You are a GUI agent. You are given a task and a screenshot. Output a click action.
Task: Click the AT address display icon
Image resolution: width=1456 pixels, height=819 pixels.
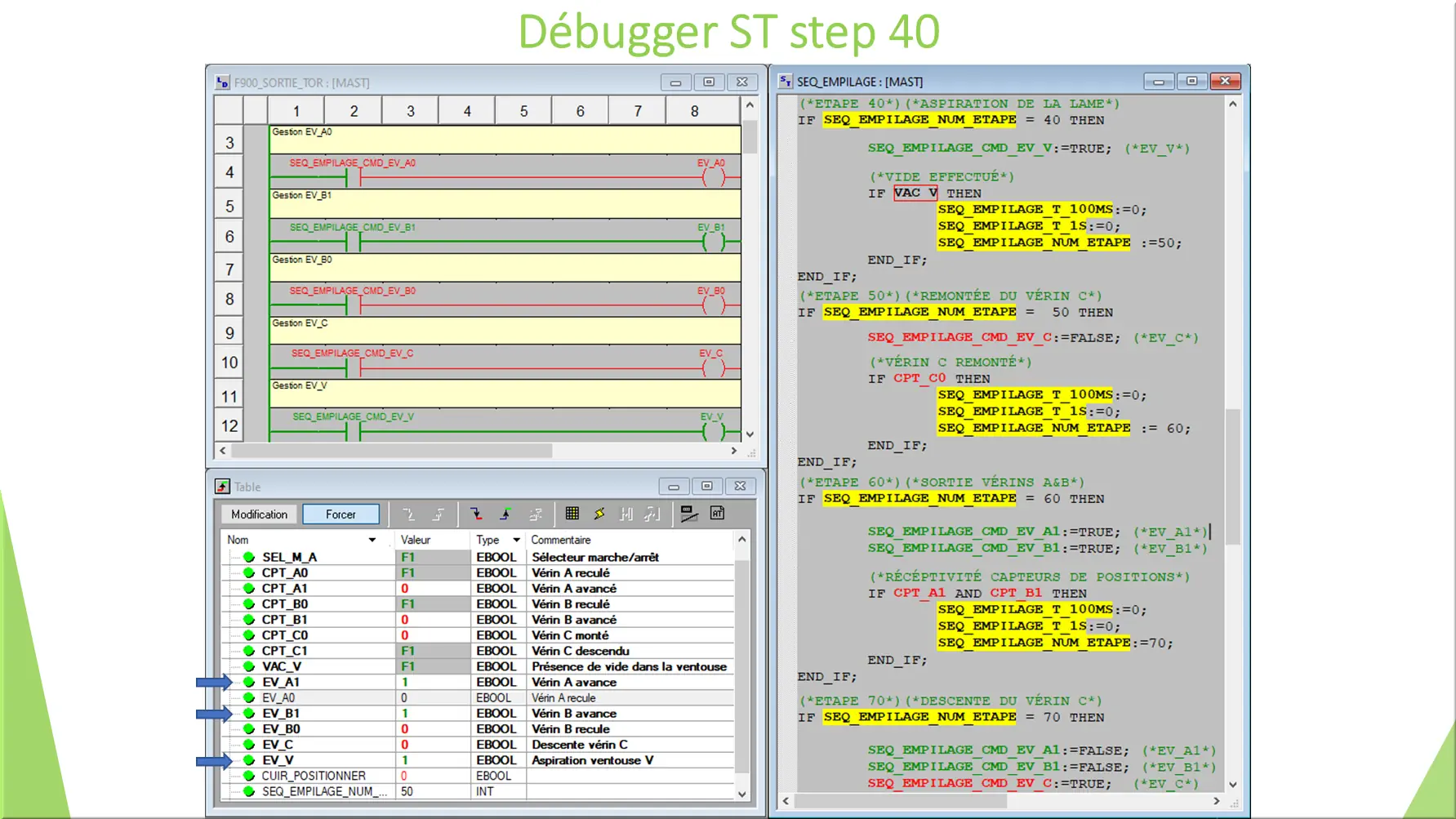[718, 514]
